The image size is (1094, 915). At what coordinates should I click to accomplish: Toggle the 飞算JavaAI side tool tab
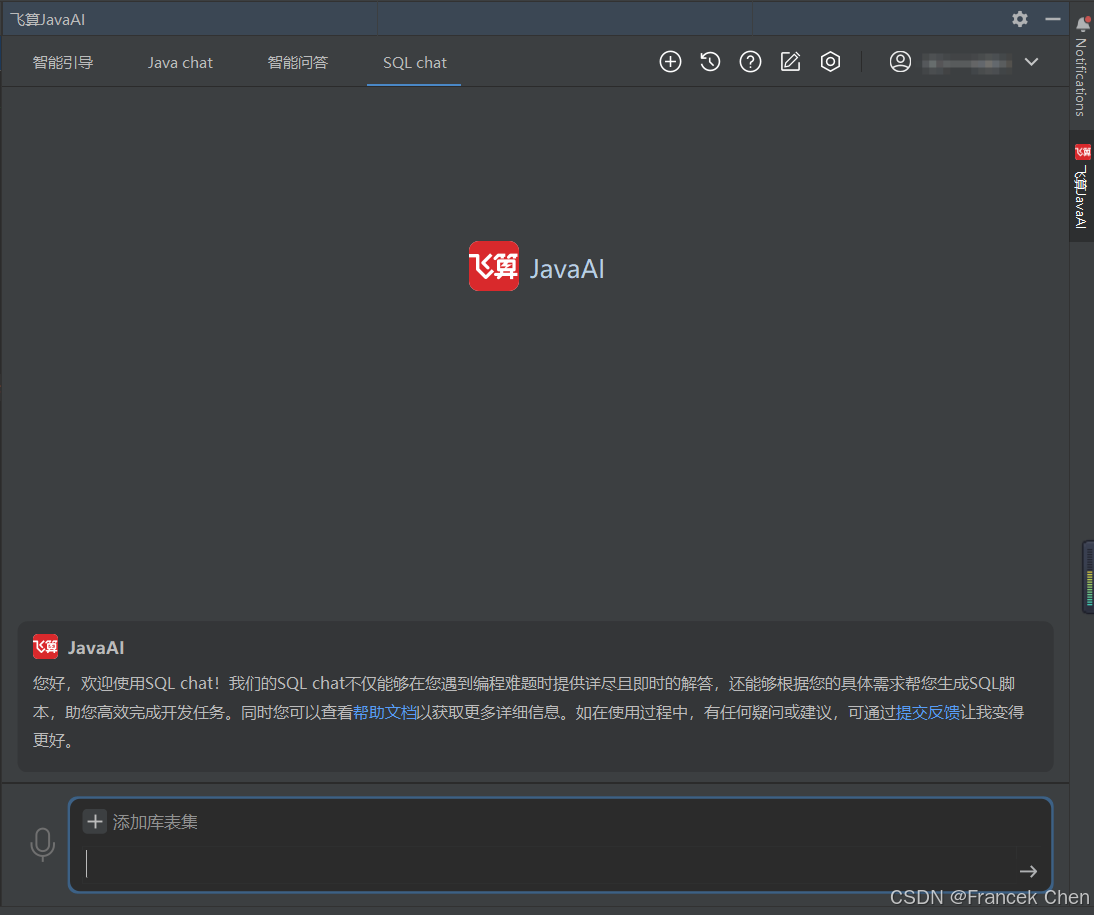[x=1081, y=186]
